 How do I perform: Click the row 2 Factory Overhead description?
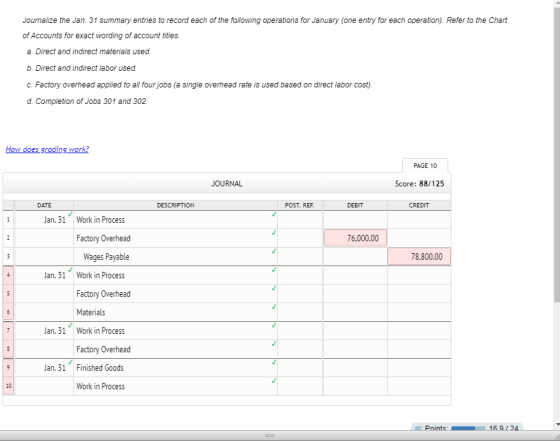click(175, 238)
